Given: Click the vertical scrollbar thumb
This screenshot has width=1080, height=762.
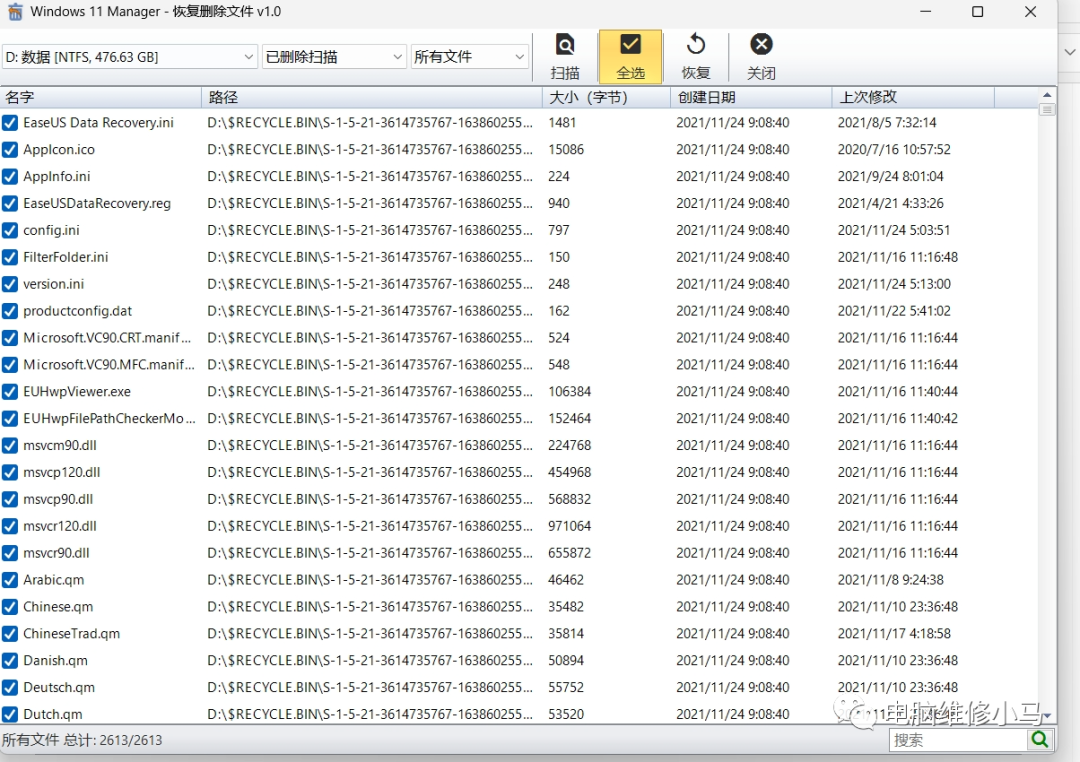Looking at the screenshot, I should [1047, 109].
